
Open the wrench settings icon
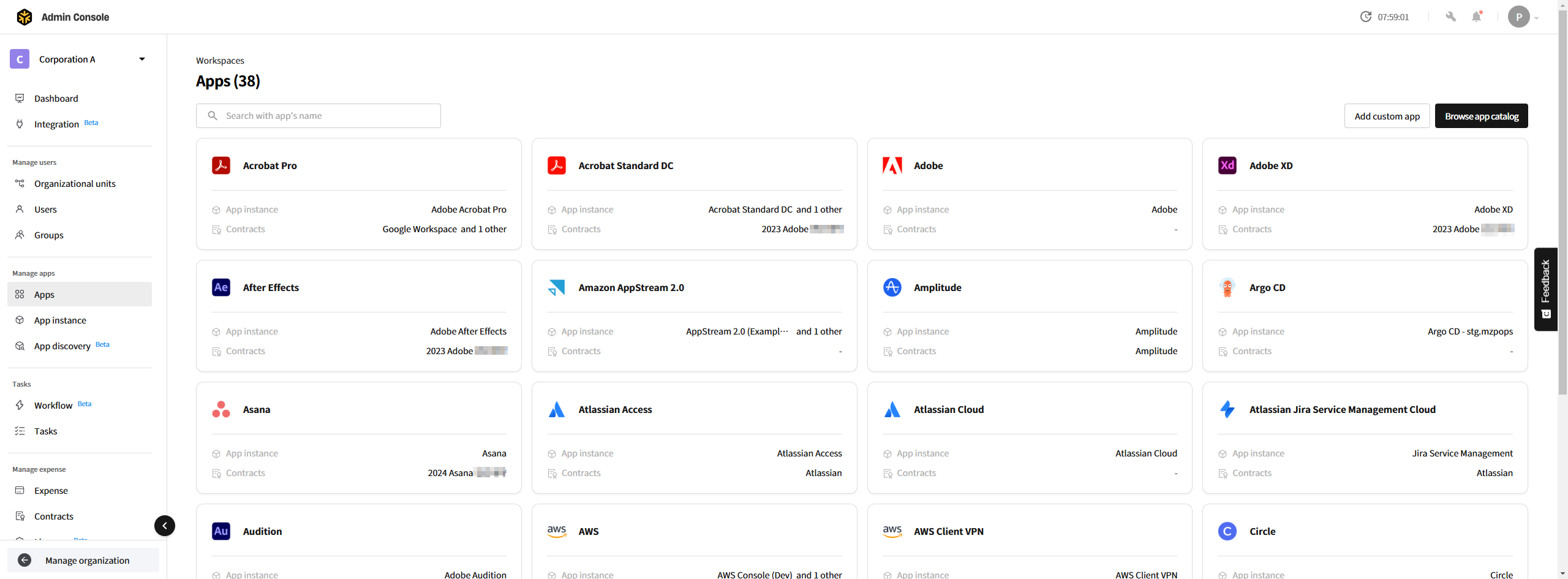coord(1450,17)
